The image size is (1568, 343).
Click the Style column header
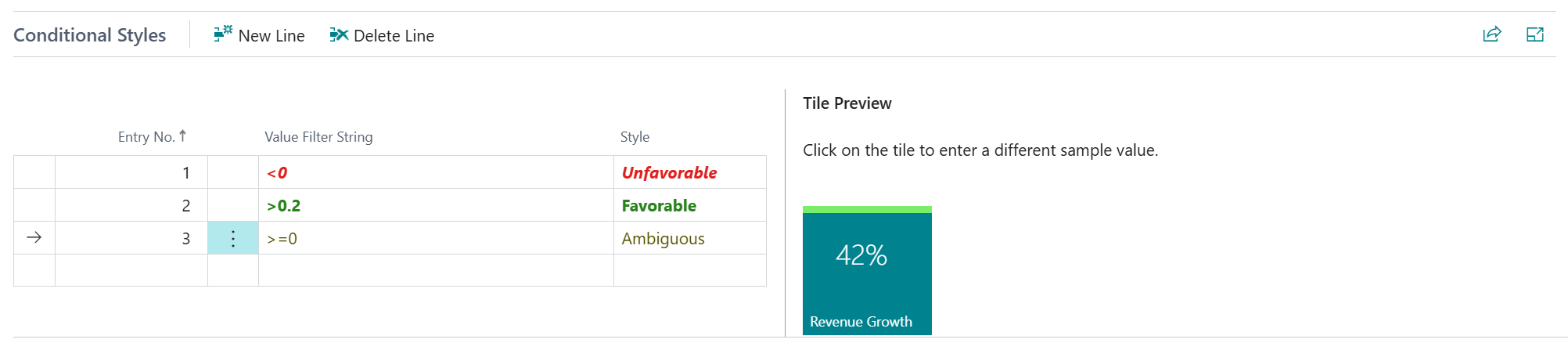(635, 137)
